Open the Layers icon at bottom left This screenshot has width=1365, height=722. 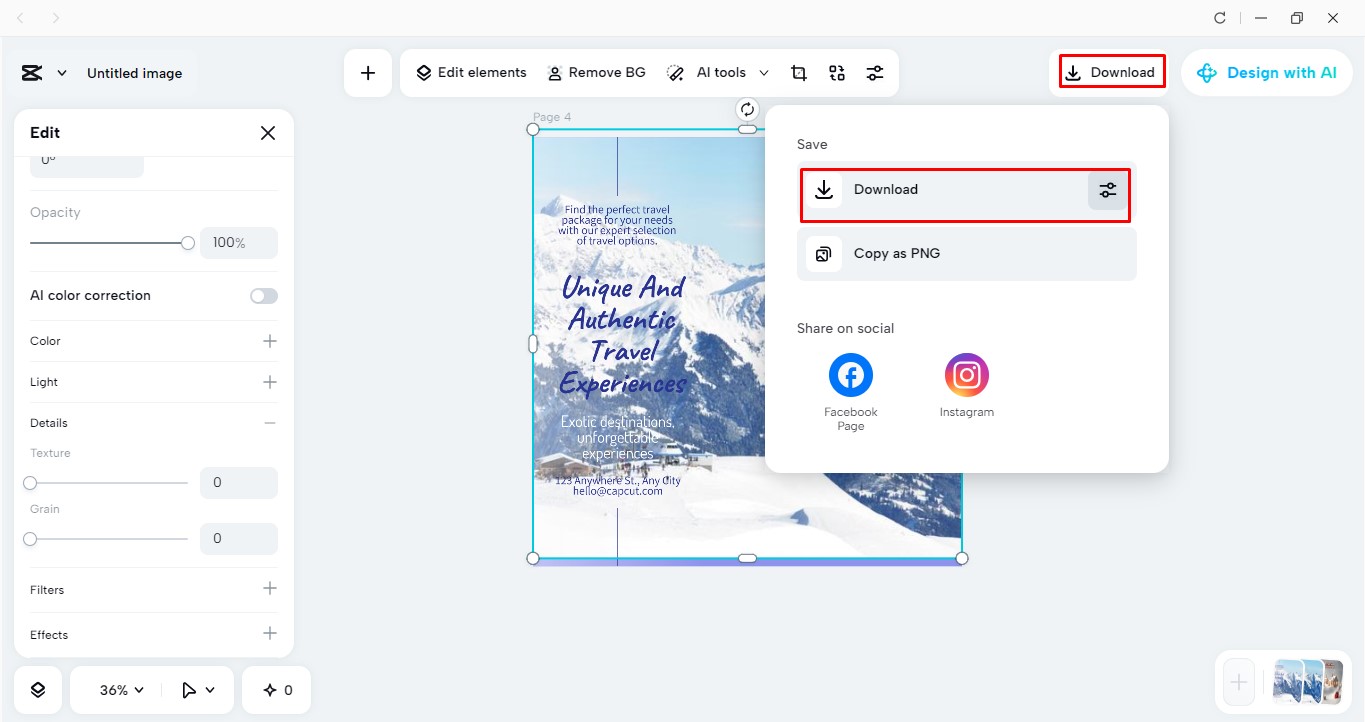click(x=37, y=689)
